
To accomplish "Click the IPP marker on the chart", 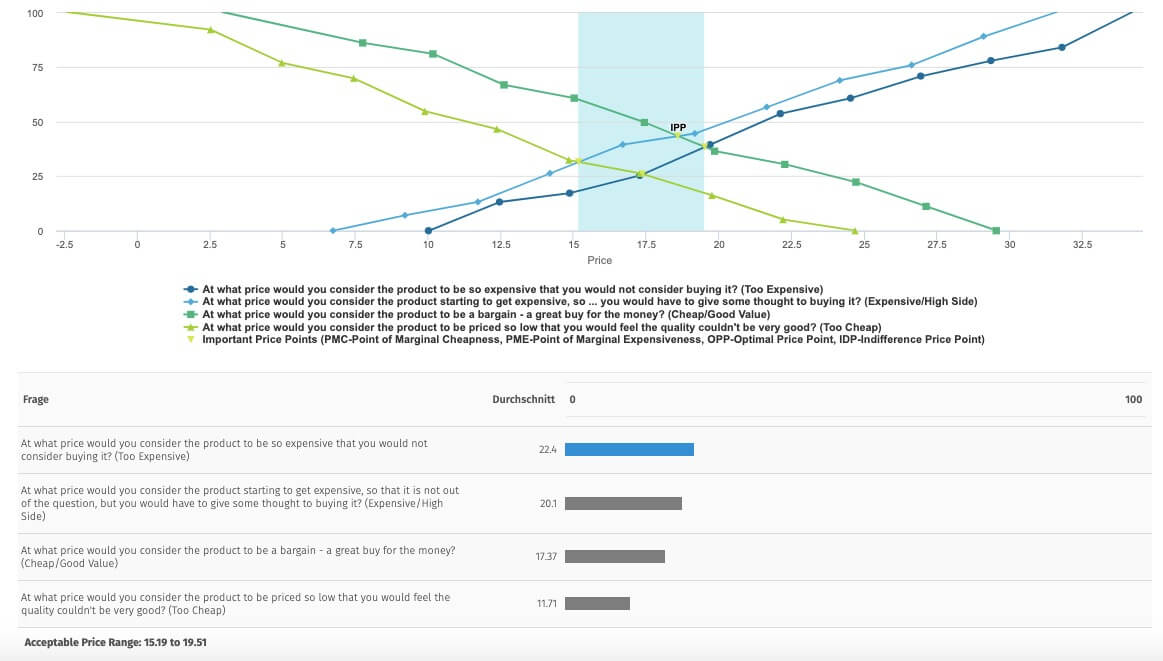I will [677, 135].
